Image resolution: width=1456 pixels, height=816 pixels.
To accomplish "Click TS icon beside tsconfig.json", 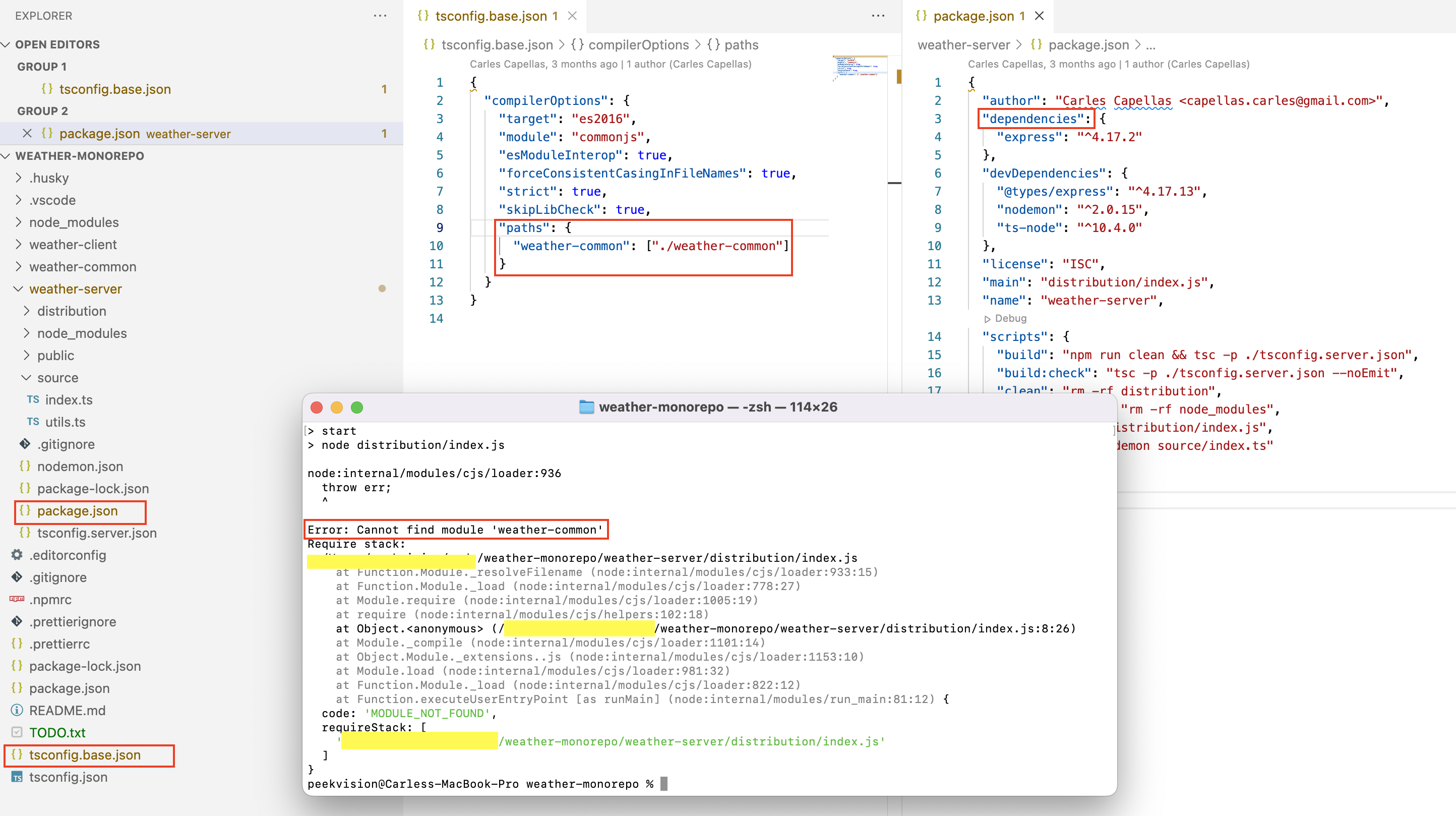I will [x=17, y=777].
